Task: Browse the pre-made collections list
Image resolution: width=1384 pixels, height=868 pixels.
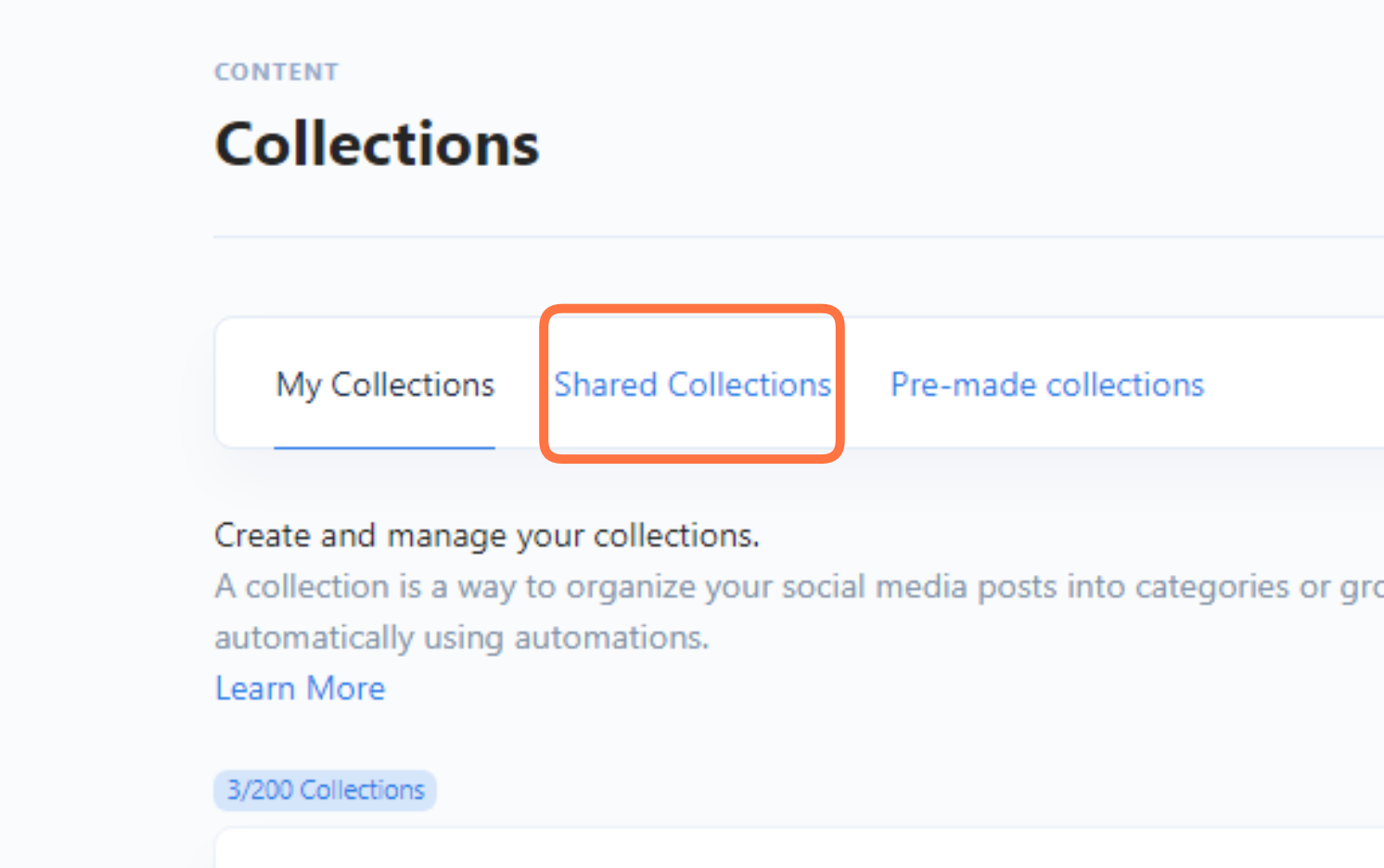Action: coord(1046,385)
